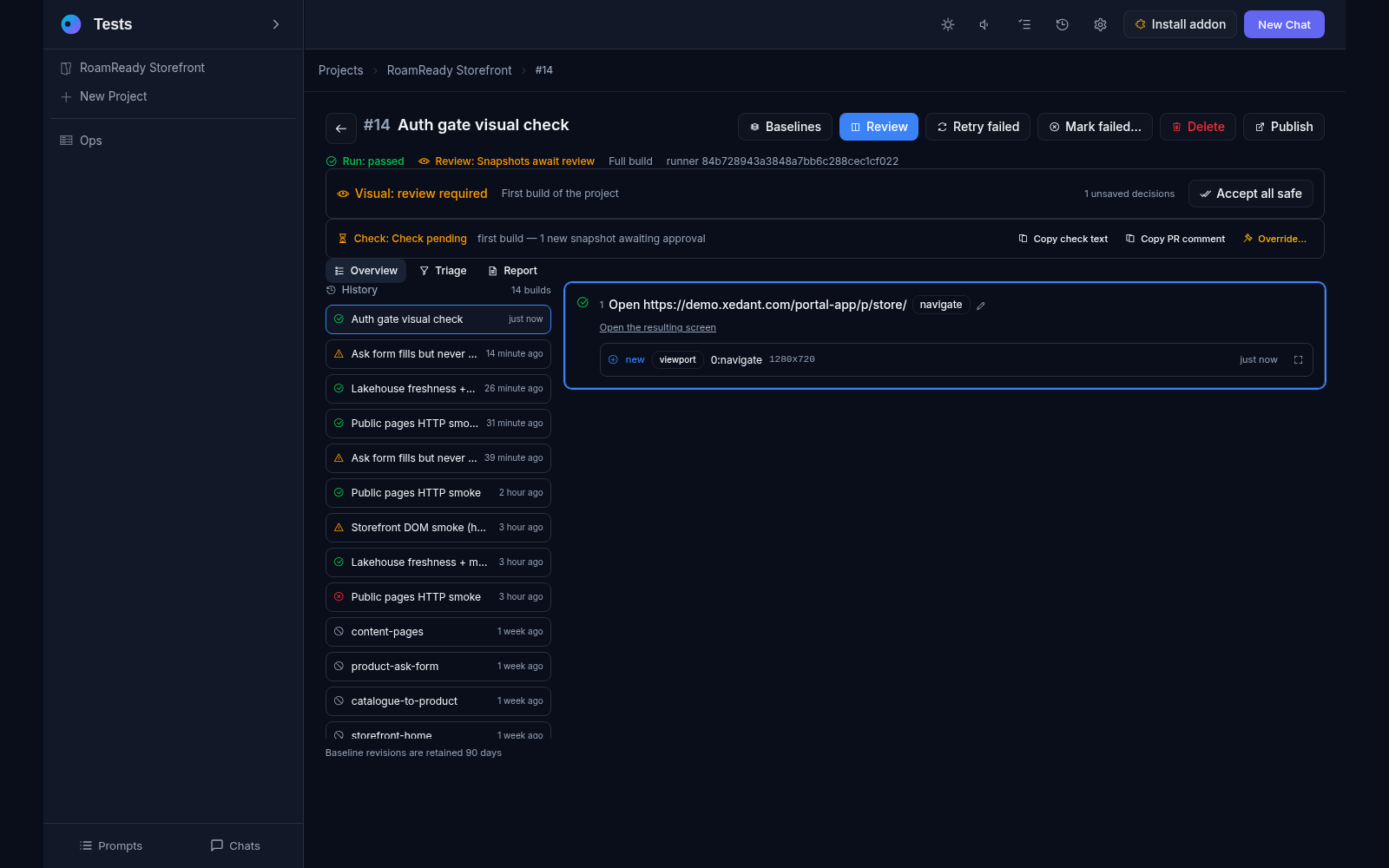Click green check icon of step 1

coord(583,302)
